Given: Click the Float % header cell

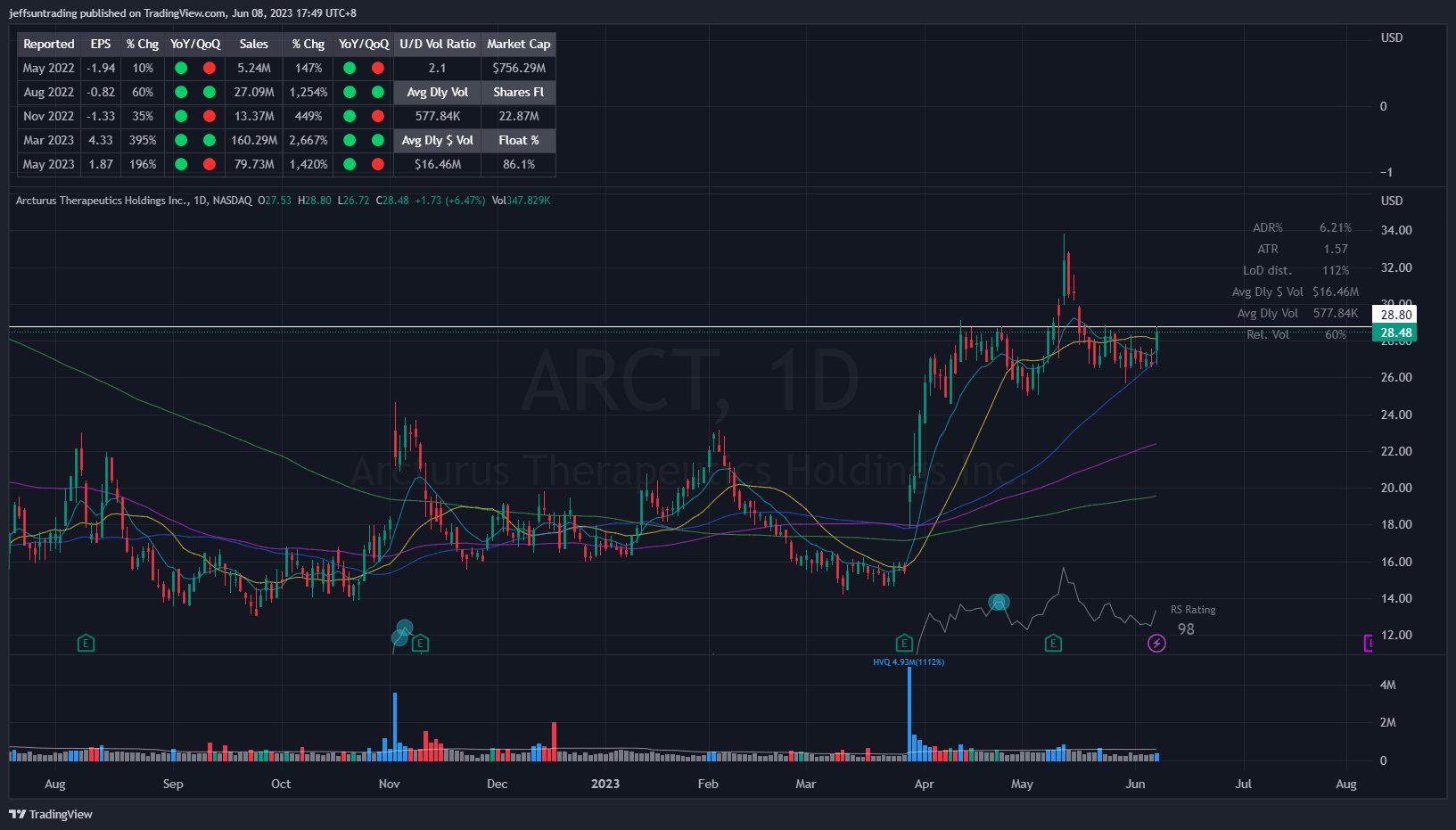Looking at the screenshot, I should click(519, 140).
